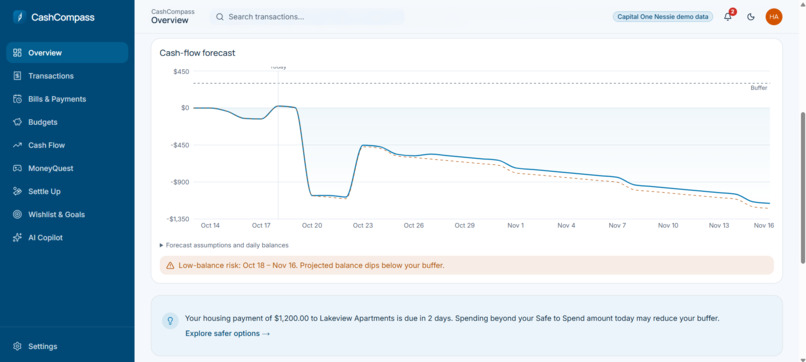Go to Transactions page

51,76
